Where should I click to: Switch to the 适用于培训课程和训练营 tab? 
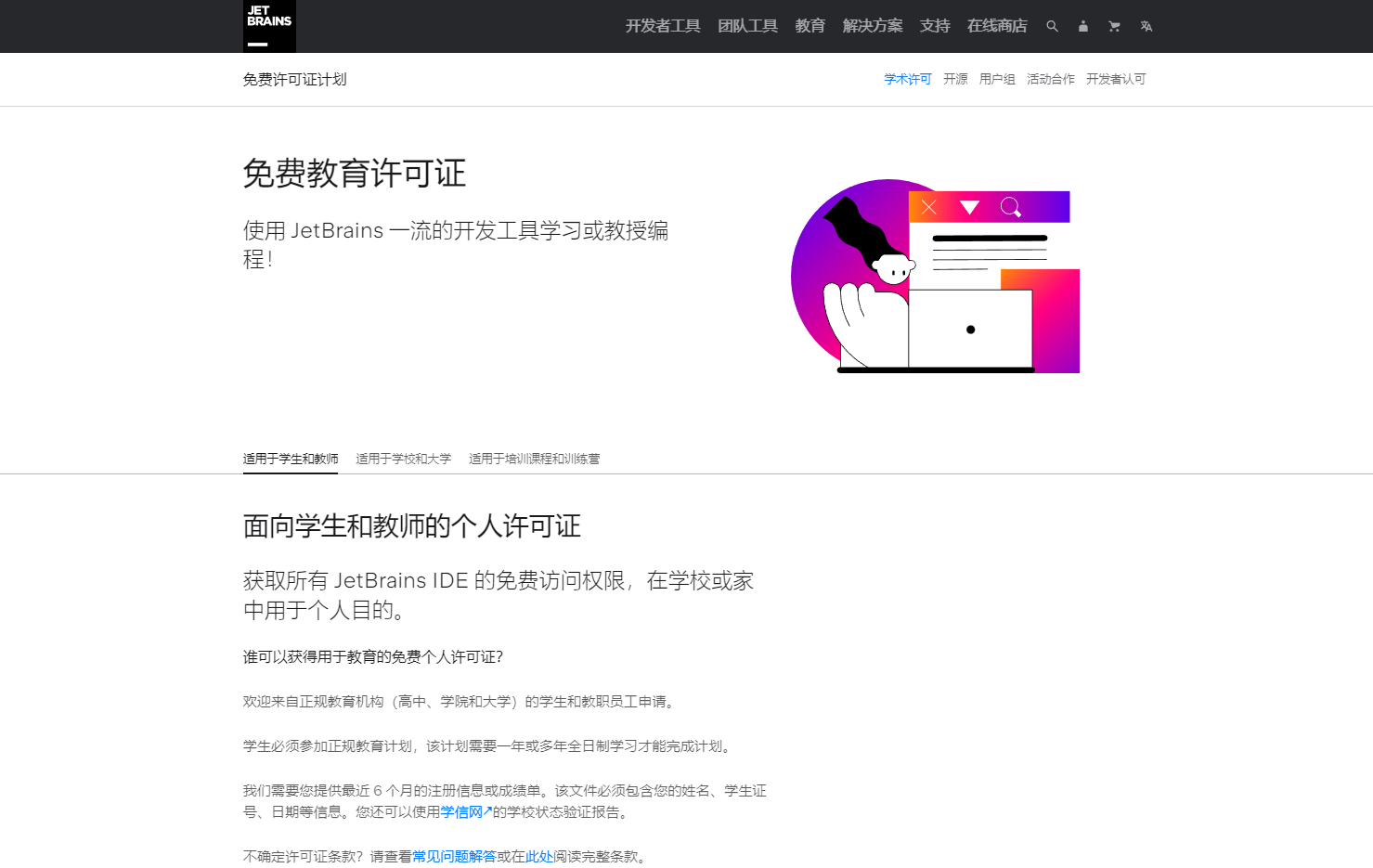[x=535, y=459]
